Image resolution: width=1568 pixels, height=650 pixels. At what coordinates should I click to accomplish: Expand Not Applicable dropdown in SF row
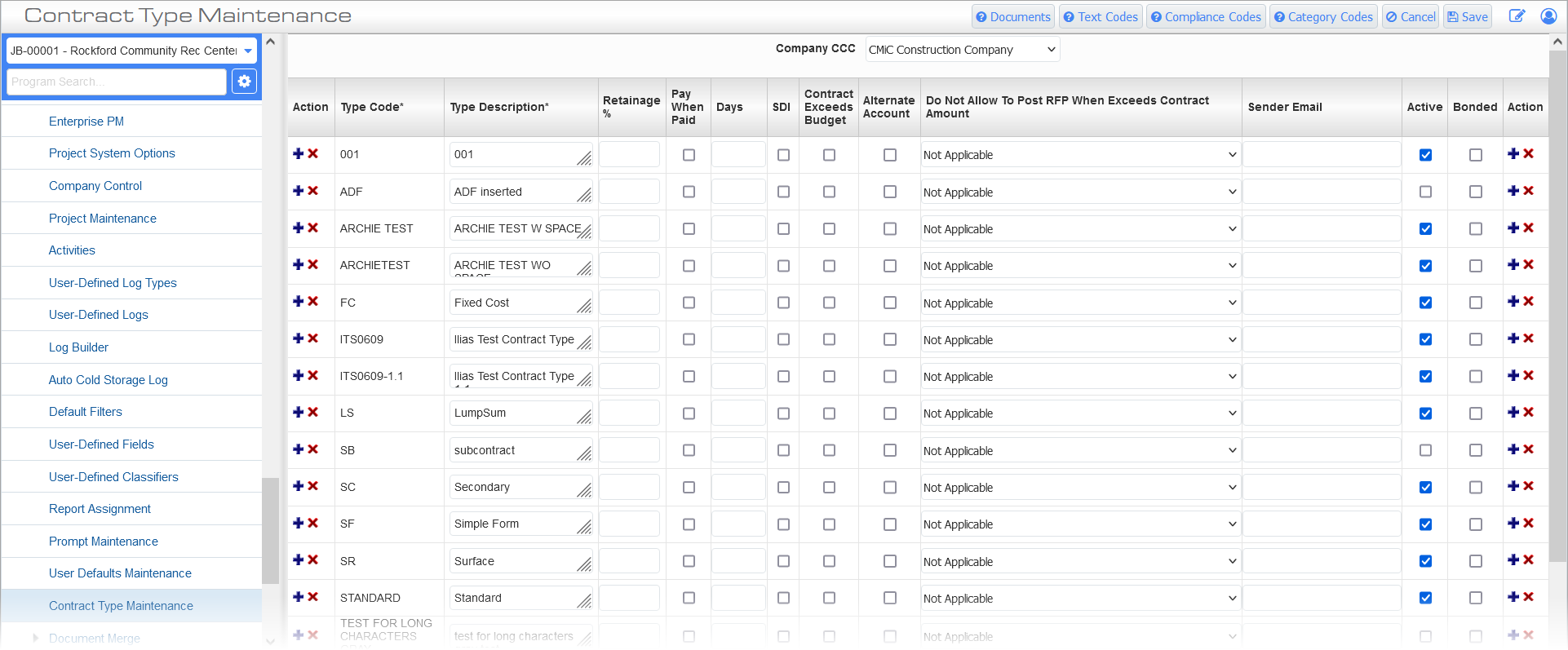1081,524
